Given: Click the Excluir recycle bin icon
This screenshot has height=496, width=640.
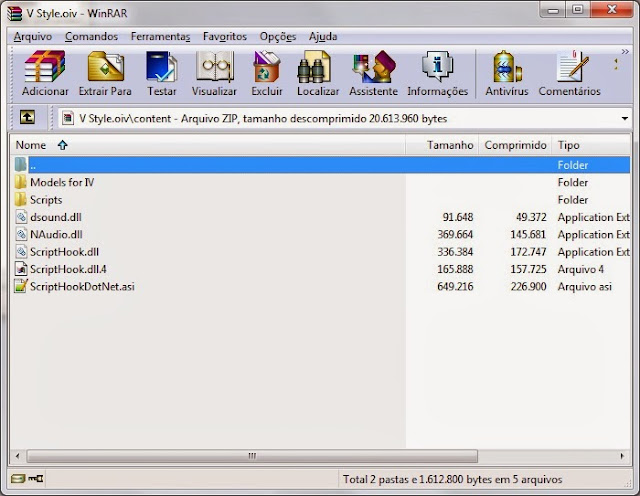Looking at the screenshot, I should point(267,67).
